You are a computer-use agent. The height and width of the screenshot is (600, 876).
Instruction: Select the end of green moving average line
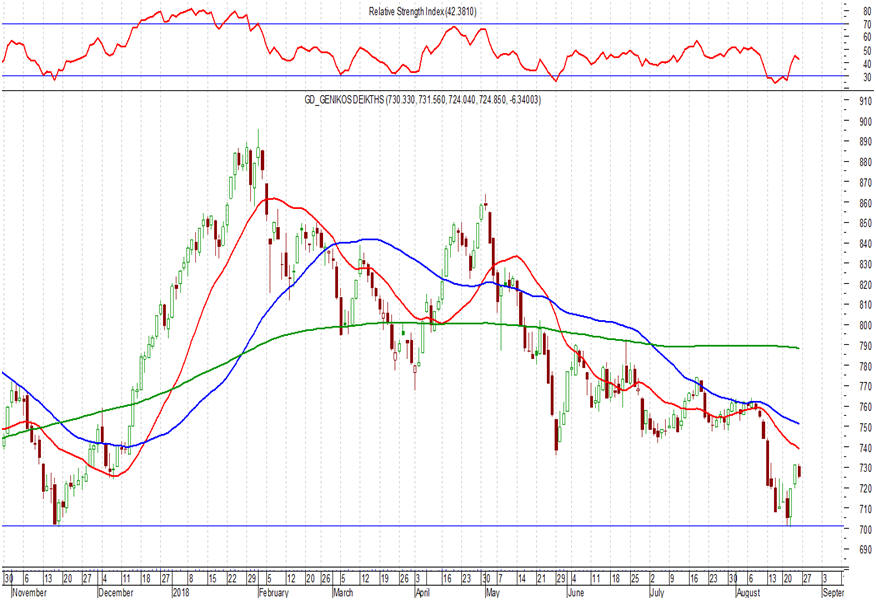[798, 348]
